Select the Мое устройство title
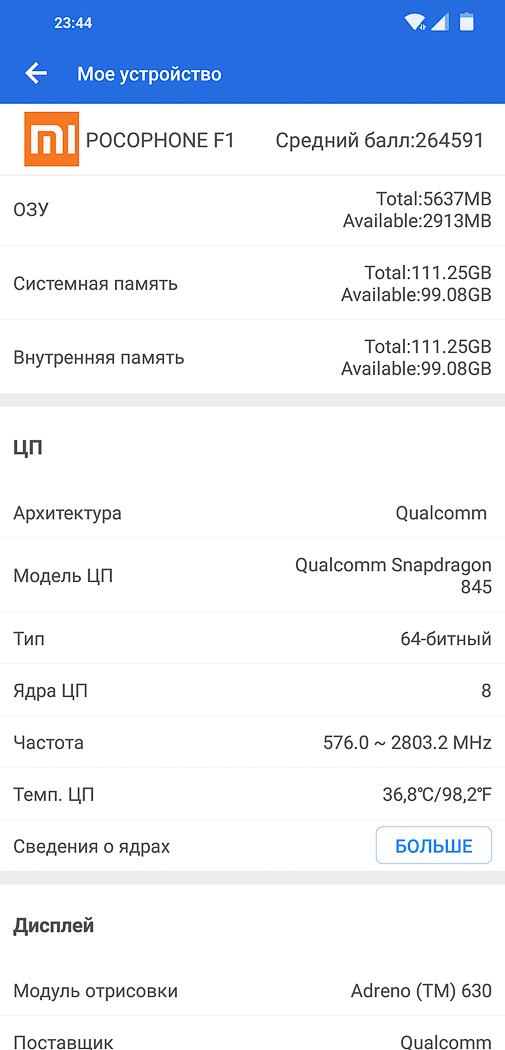The height and width of the screenshot is (1050, 505). click(x=149, y=74)
